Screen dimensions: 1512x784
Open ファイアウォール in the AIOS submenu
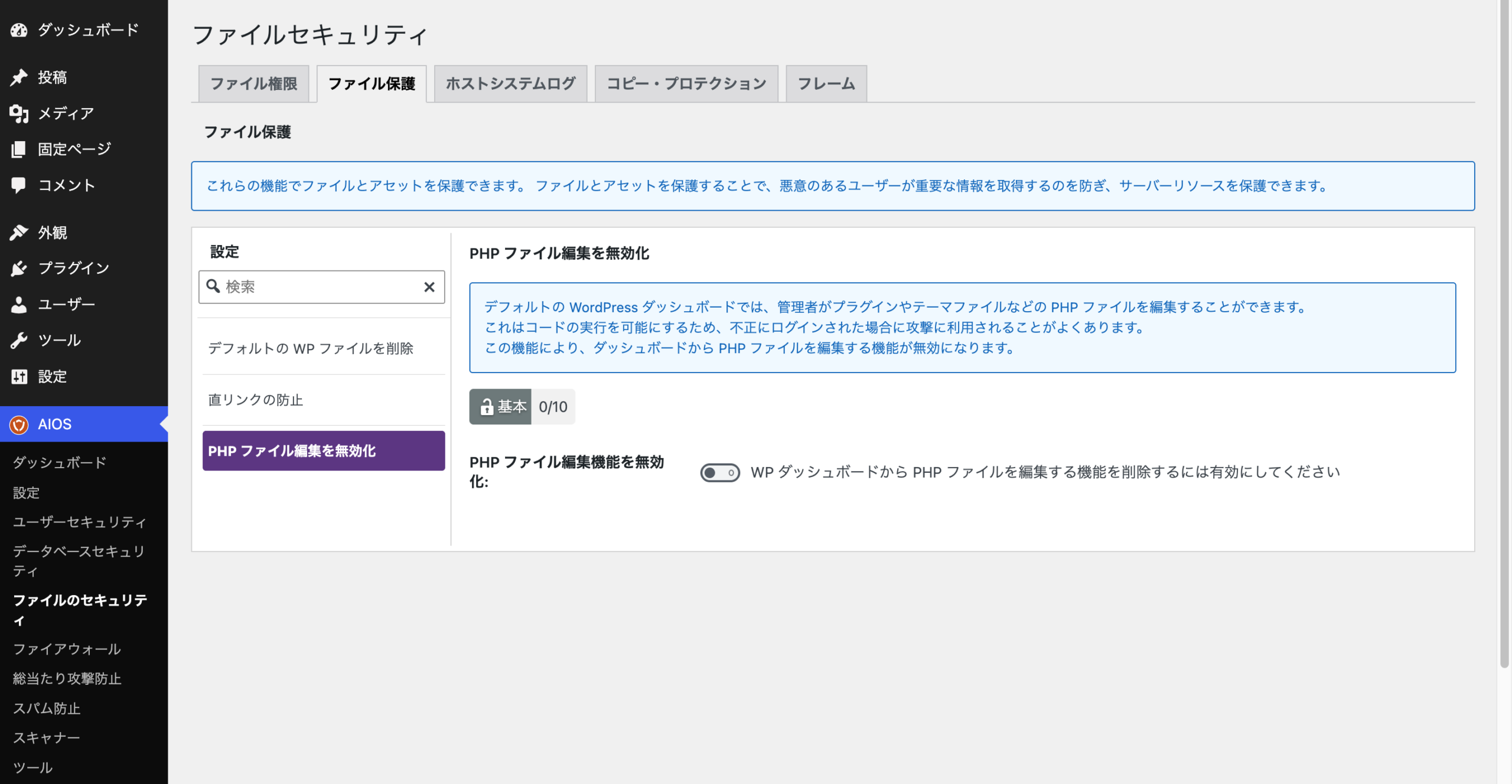(67, 649)
